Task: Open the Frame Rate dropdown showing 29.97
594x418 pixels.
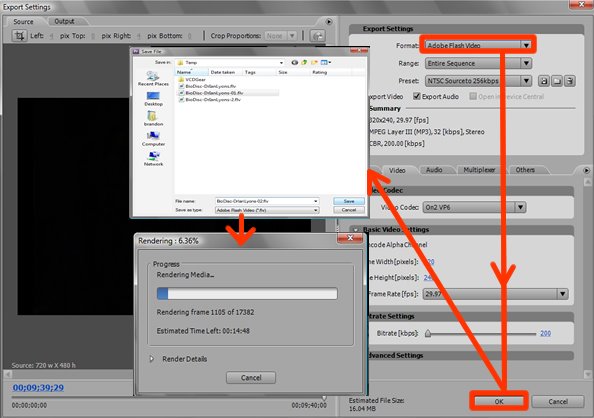Action: (495, 294)
